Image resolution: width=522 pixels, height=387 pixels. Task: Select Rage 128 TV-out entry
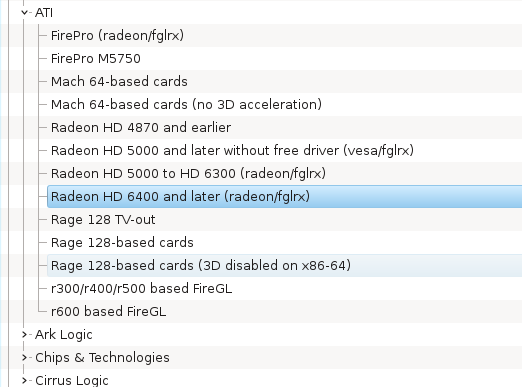(x=103, y=220)
